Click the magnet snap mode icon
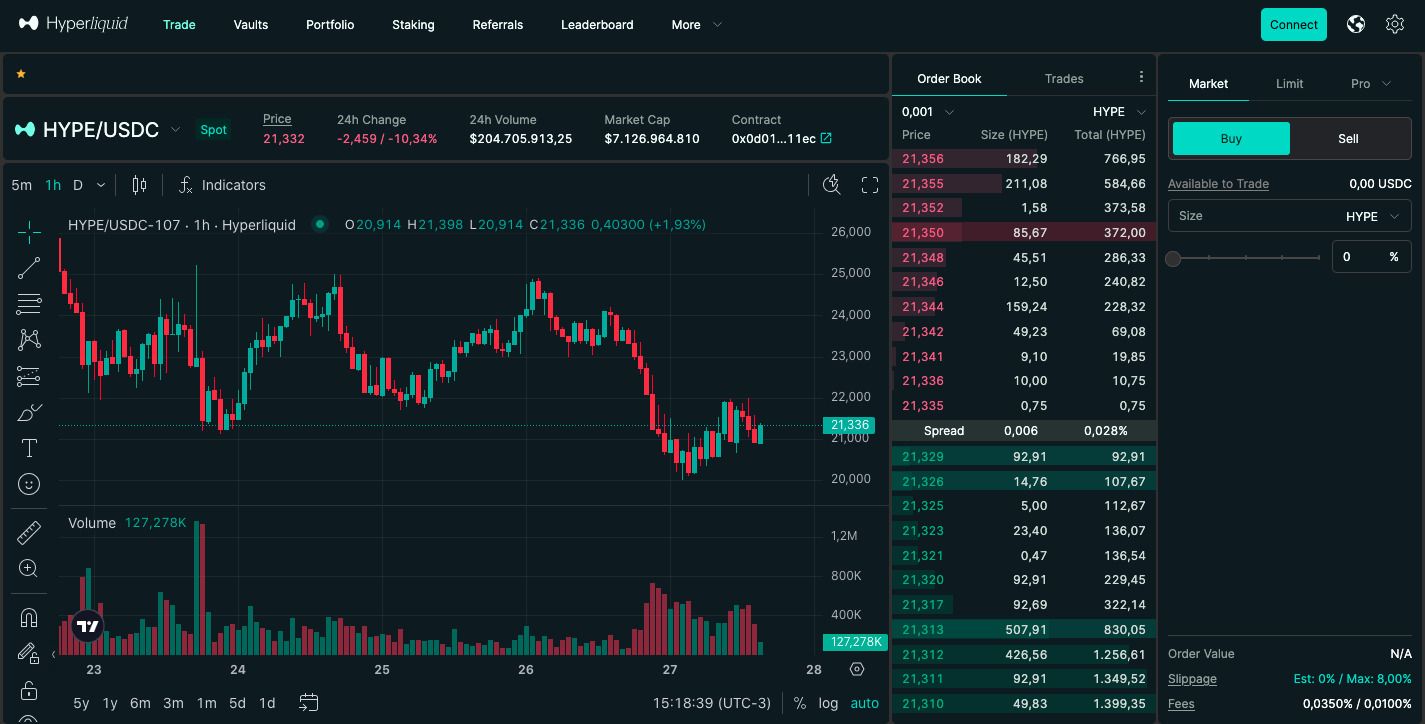The height and width of the screenshot is (724, 1425). (x=29, y=617)
